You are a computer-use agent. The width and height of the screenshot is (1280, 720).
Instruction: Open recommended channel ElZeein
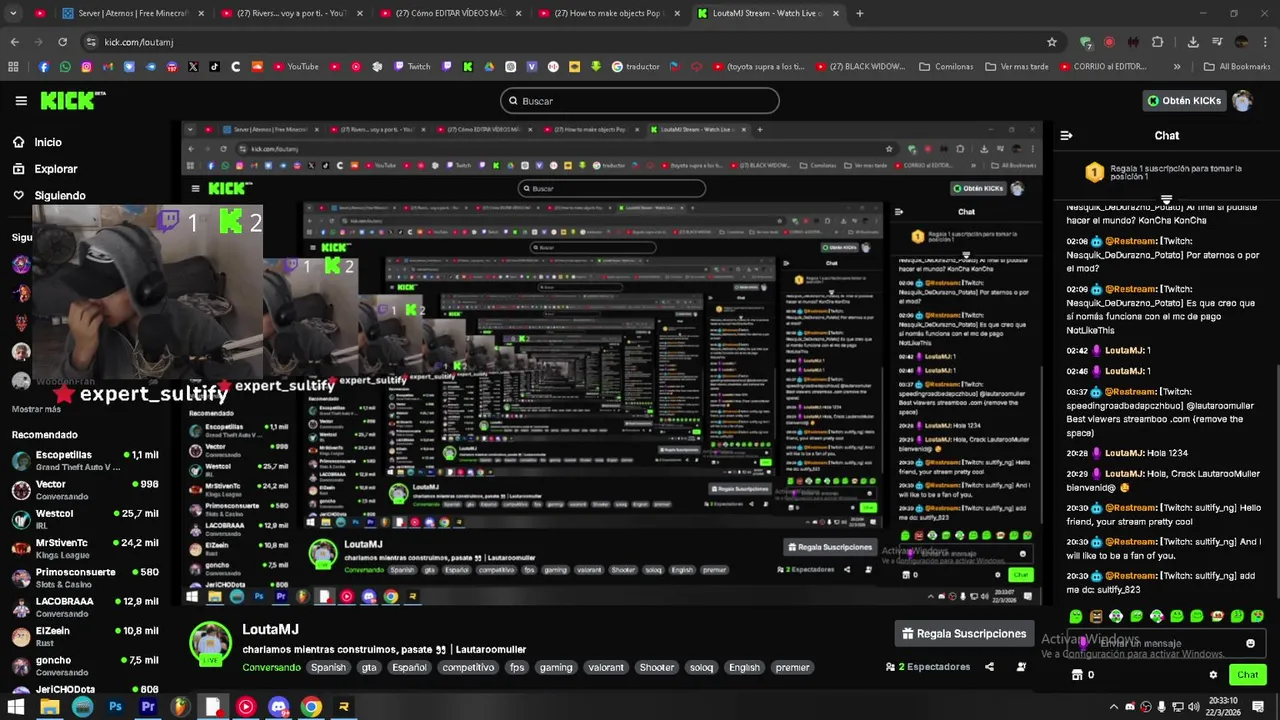(x=85, y=636)
